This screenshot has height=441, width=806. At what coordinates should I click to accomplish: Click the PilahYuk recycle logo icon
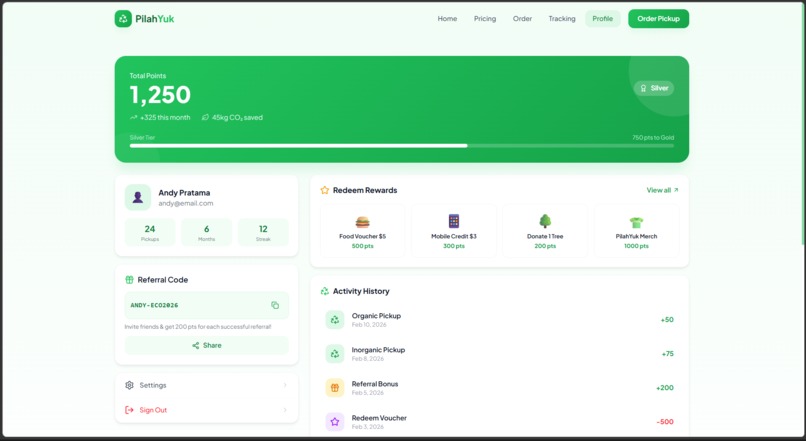[x=123, y=19]
